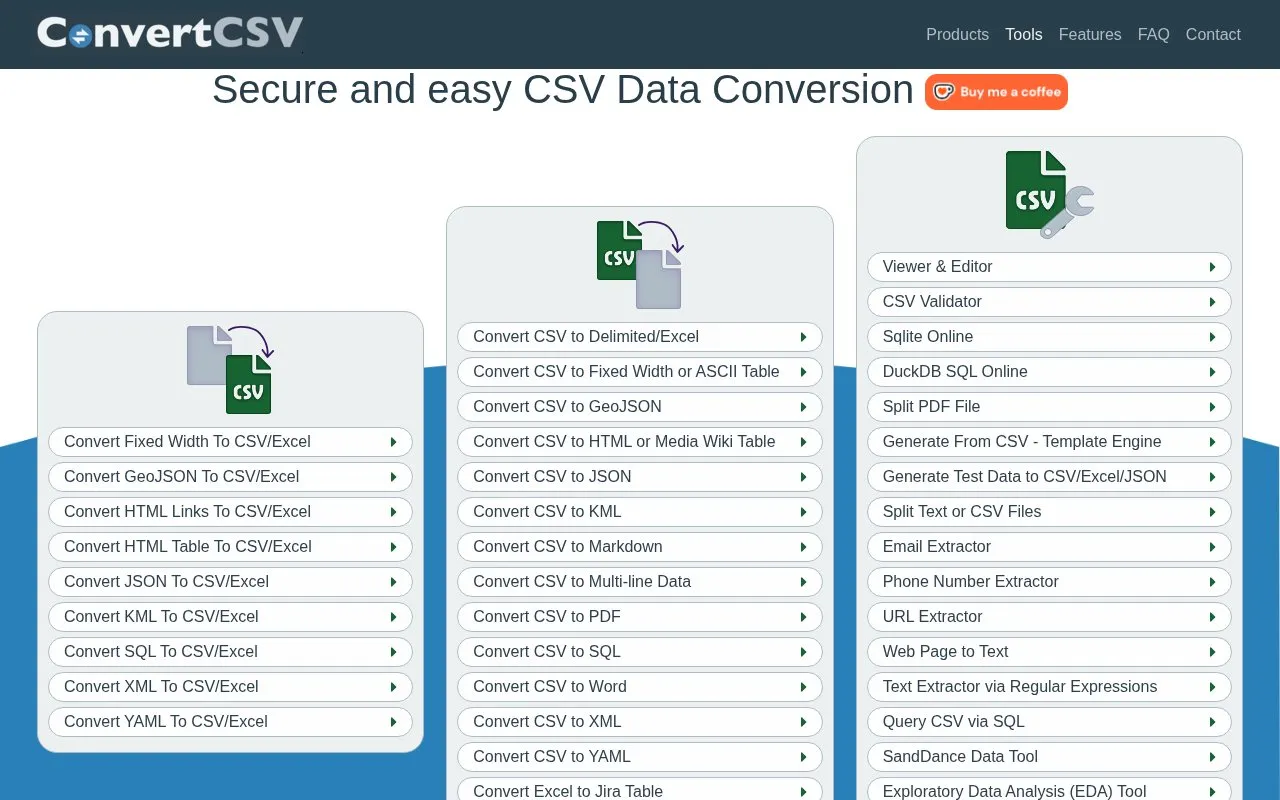Click the ConvertCSV logo

coord(170,33)
